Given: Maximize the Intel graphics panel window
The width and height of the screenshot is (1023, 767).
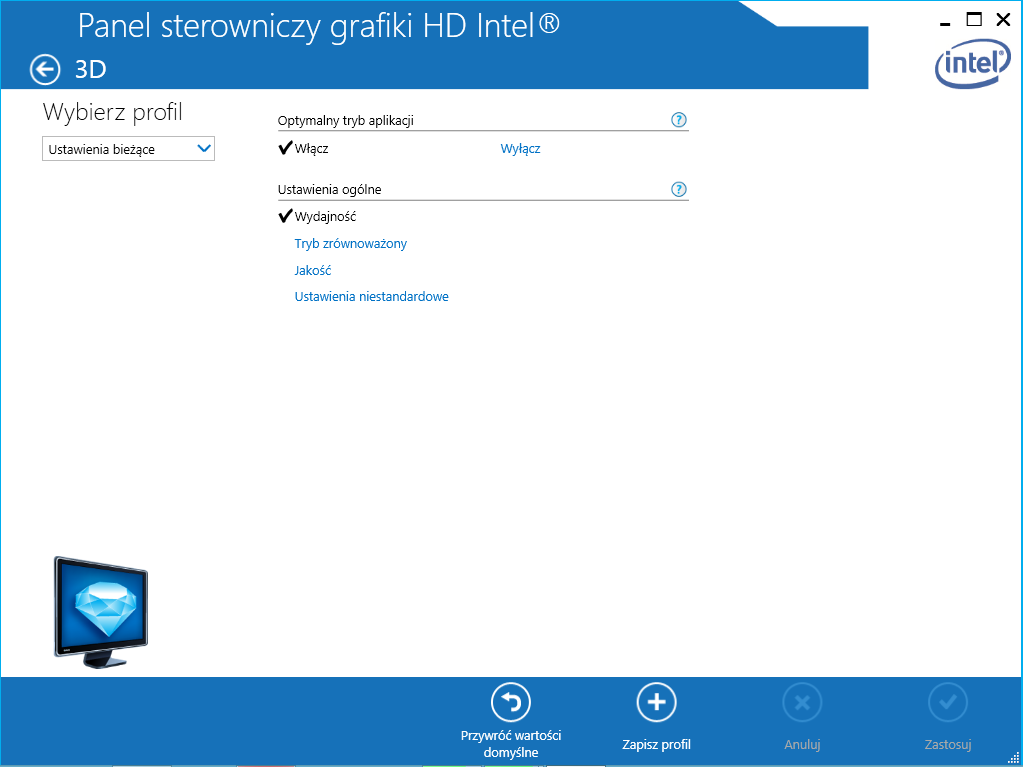Looking at the screenshot, I should (973, 20).
